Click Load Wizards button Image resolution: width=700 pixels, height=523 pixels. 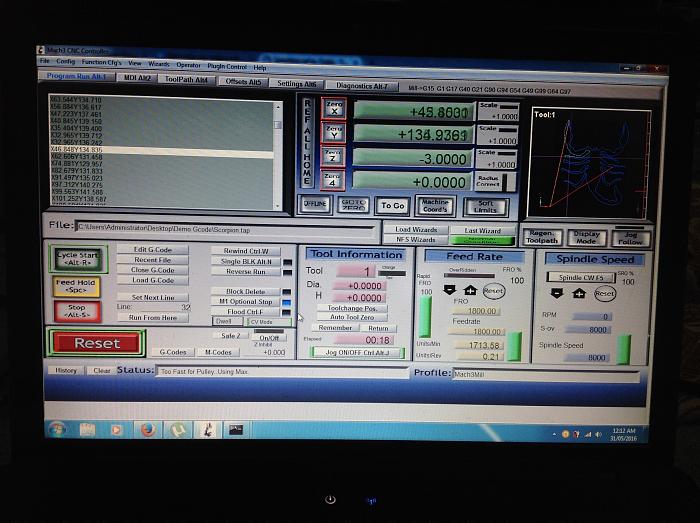point(416,230)
